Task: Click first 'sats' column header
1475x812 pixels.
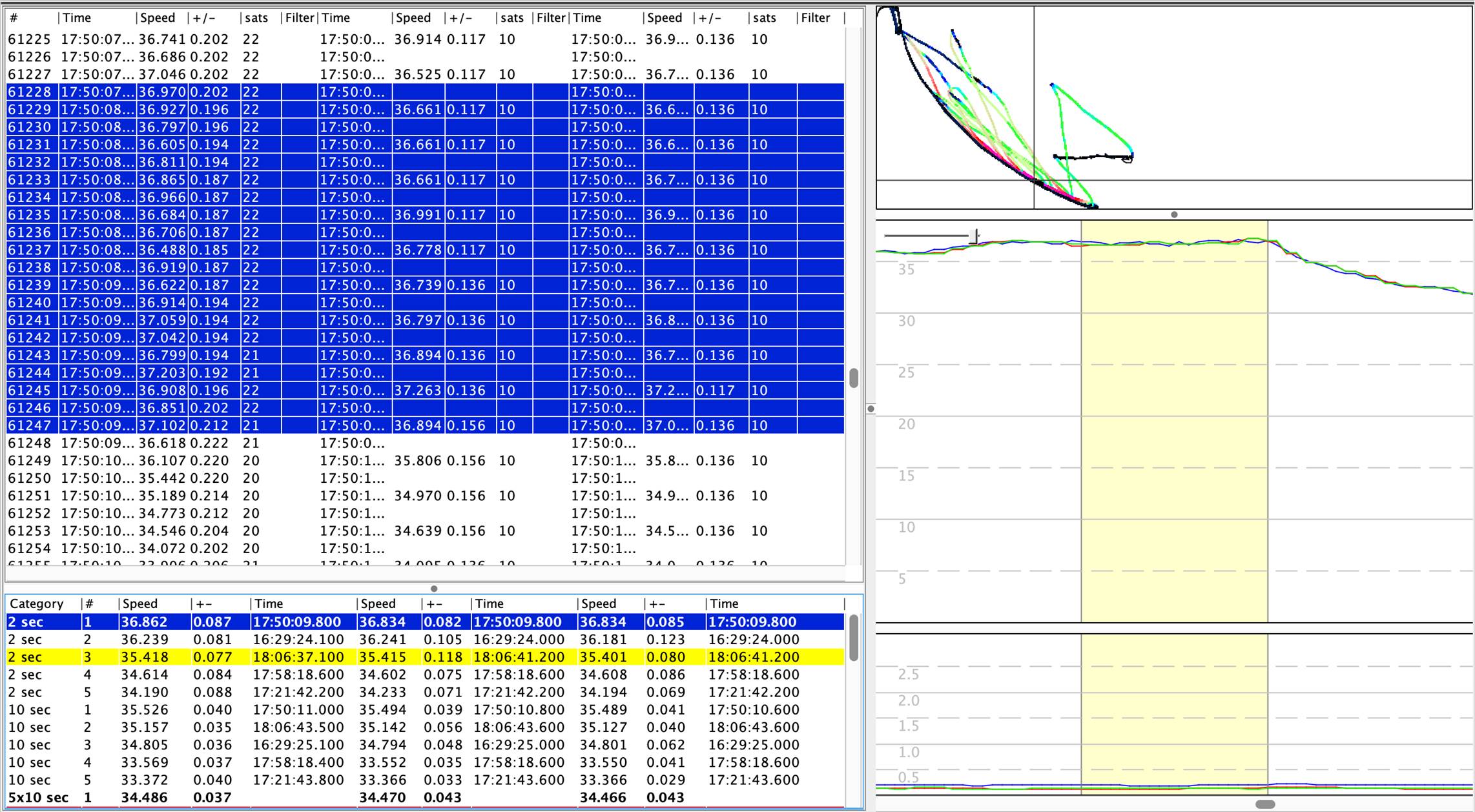Action: pos(256,18)
